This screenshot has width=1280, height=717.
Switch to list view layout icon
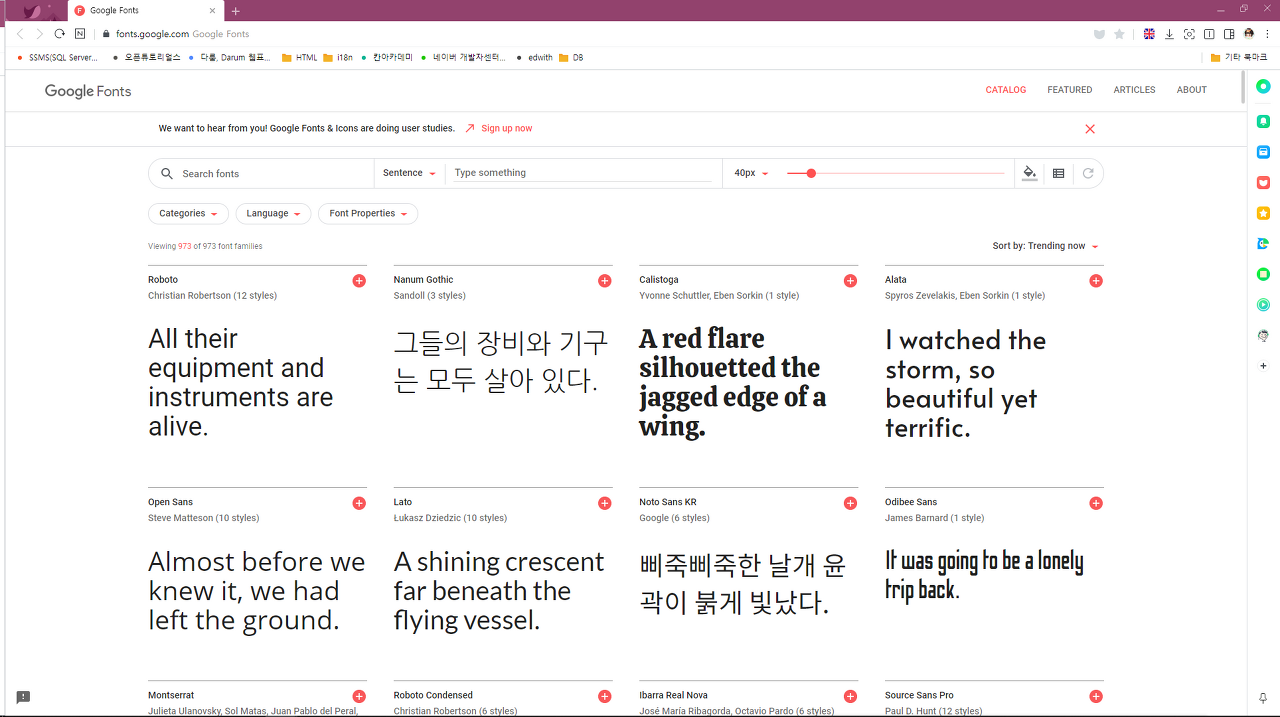(x=1059, y=173)
